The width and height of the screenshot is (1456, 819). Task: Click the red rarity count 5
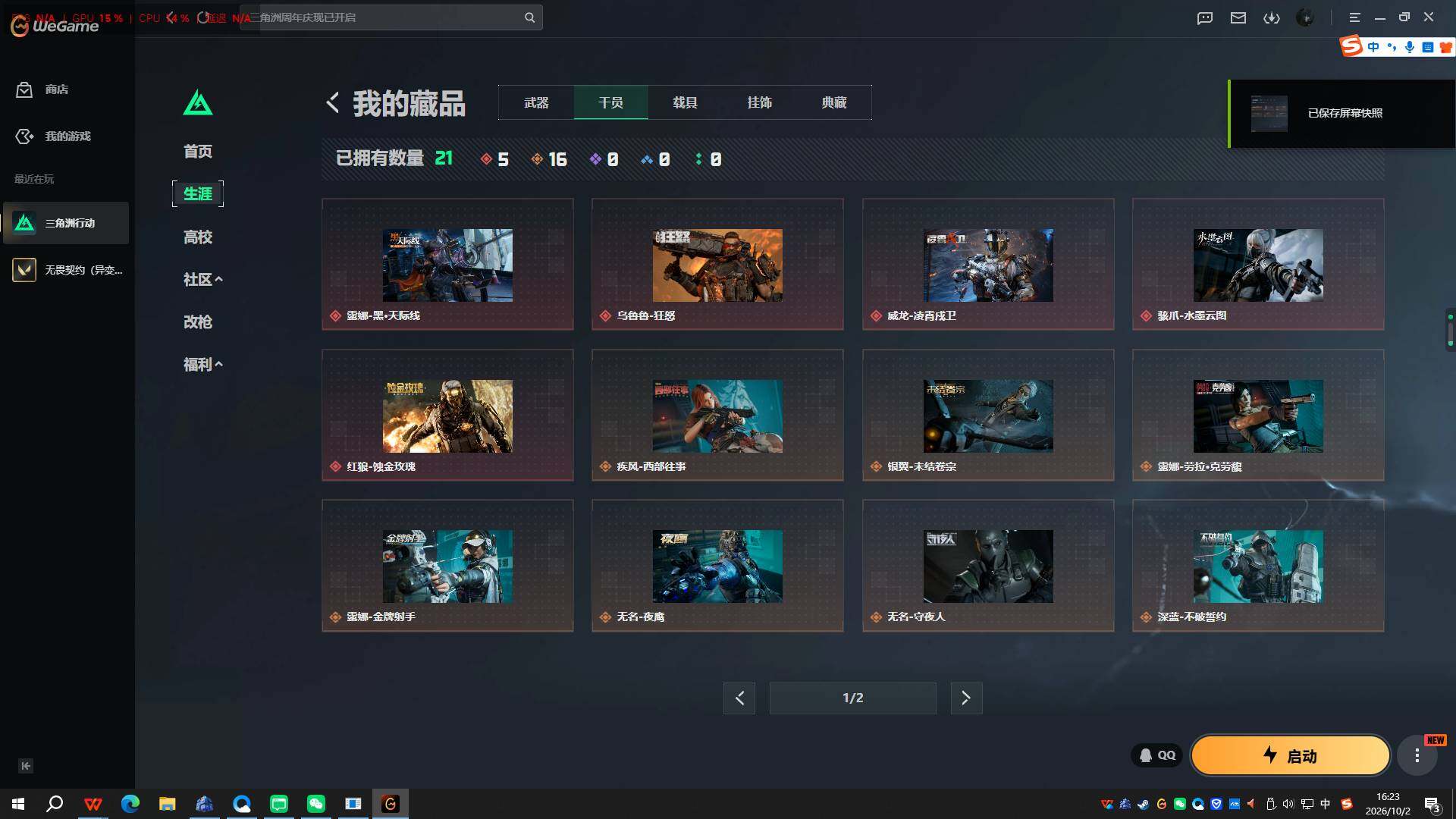click(495, 159)
